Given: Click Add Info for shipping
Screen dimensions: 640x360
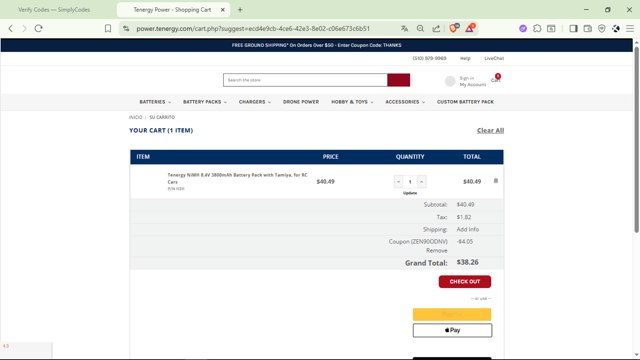Looking at the screenshot, I should [468, 229].
